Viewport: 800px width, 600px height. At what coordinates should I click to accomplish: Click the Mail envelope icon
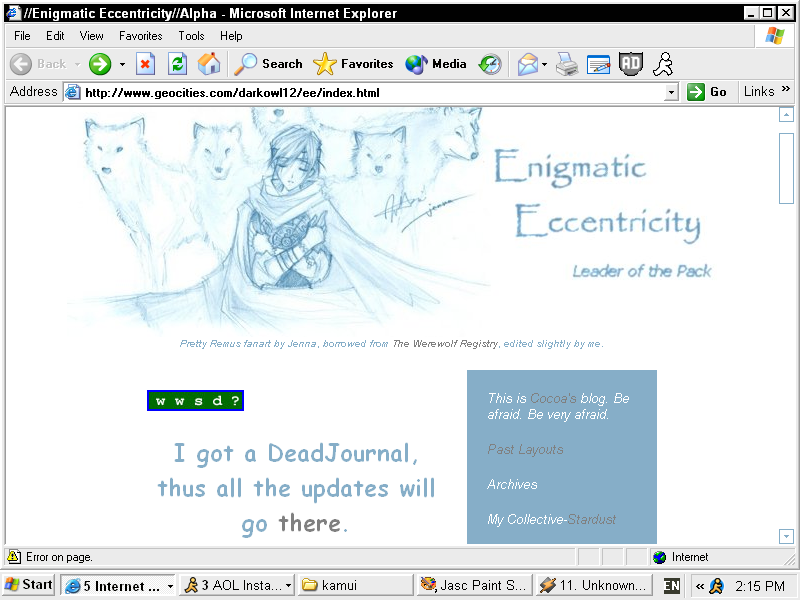(527, 64)
